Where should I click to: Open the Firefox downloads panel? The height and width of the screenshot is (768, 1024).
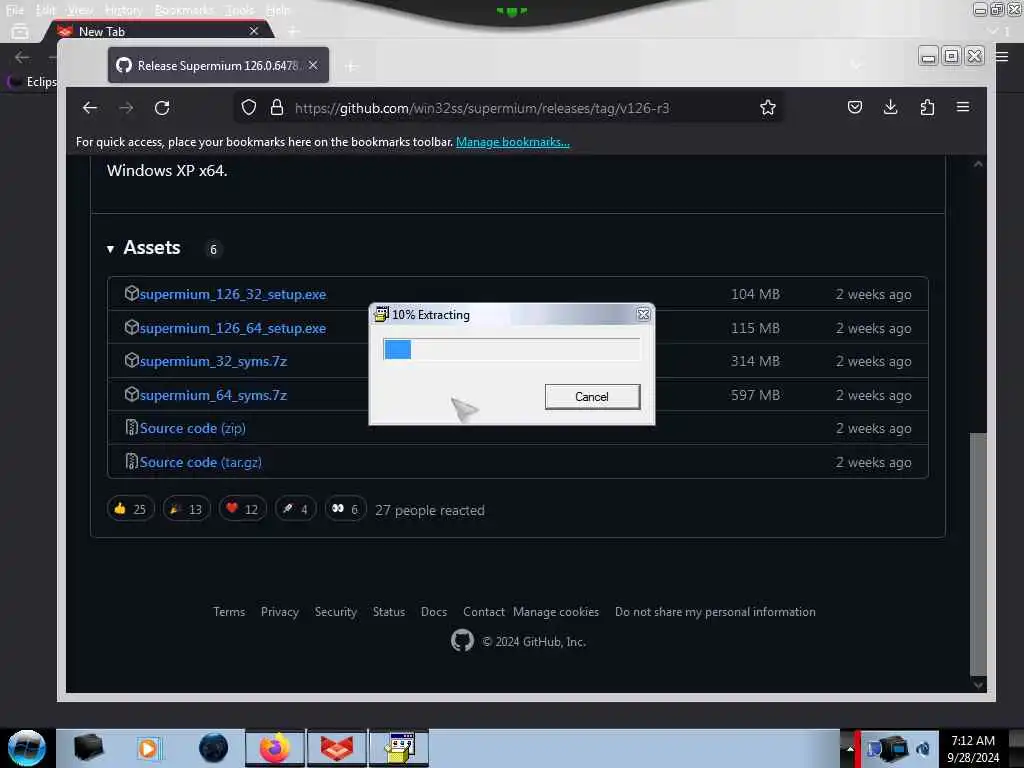point(890,107)
